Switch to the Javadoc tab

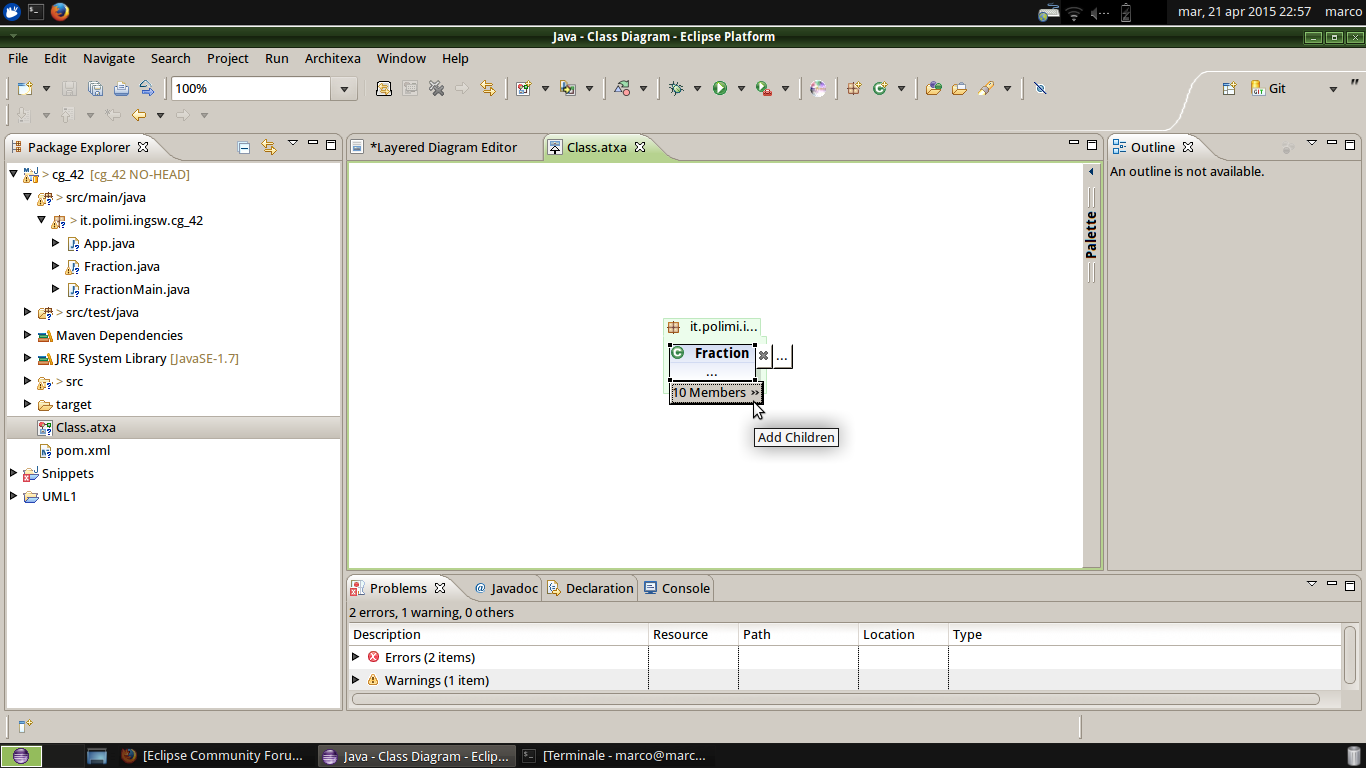click(x=507, y=588)
